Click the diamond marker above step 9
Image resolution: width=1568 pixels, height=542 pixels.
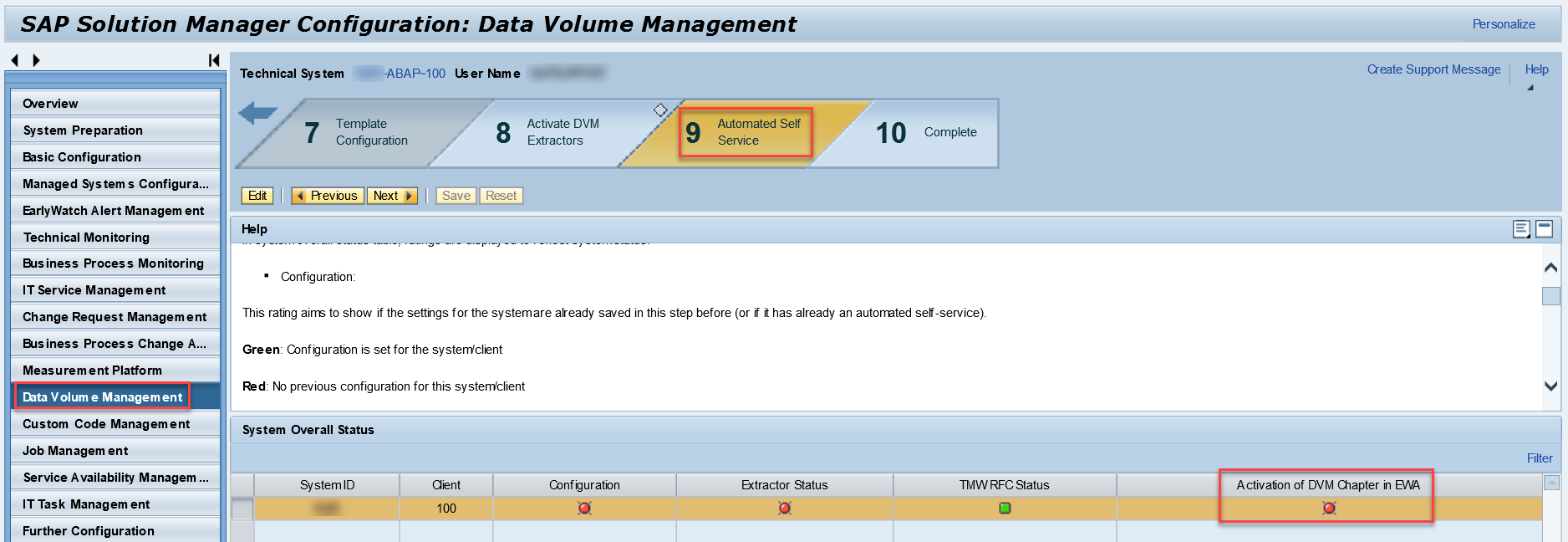[x=660, y=110]
